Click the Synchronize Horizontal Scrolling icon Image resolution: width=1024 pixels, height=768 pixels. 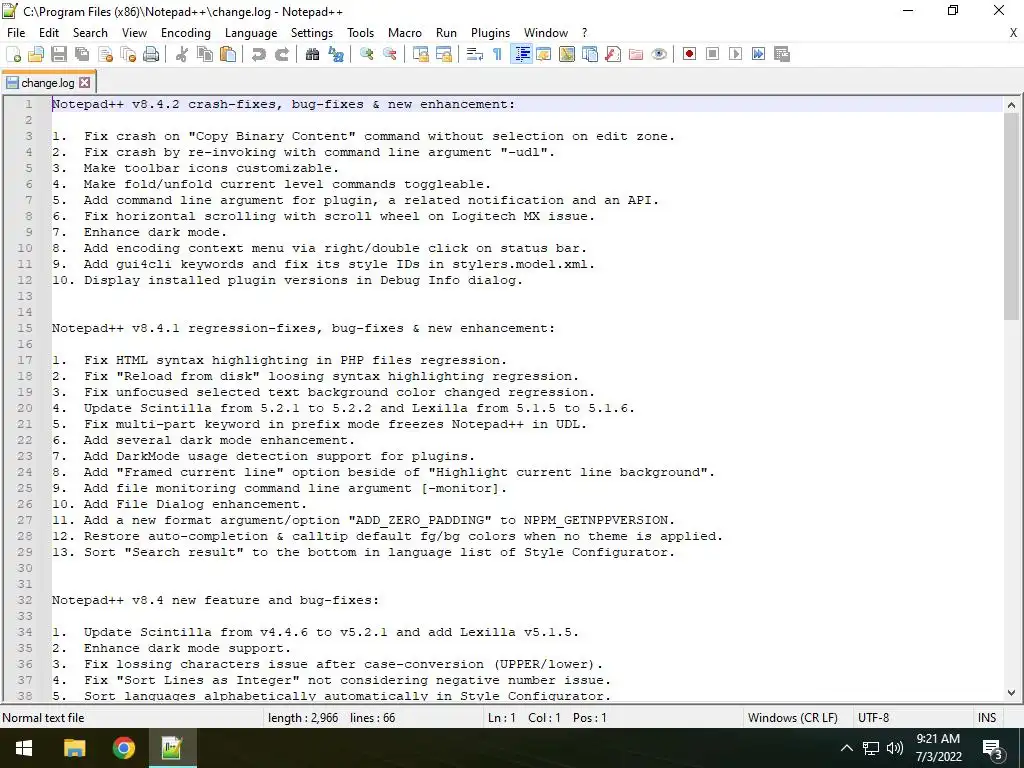coord(444,54)
